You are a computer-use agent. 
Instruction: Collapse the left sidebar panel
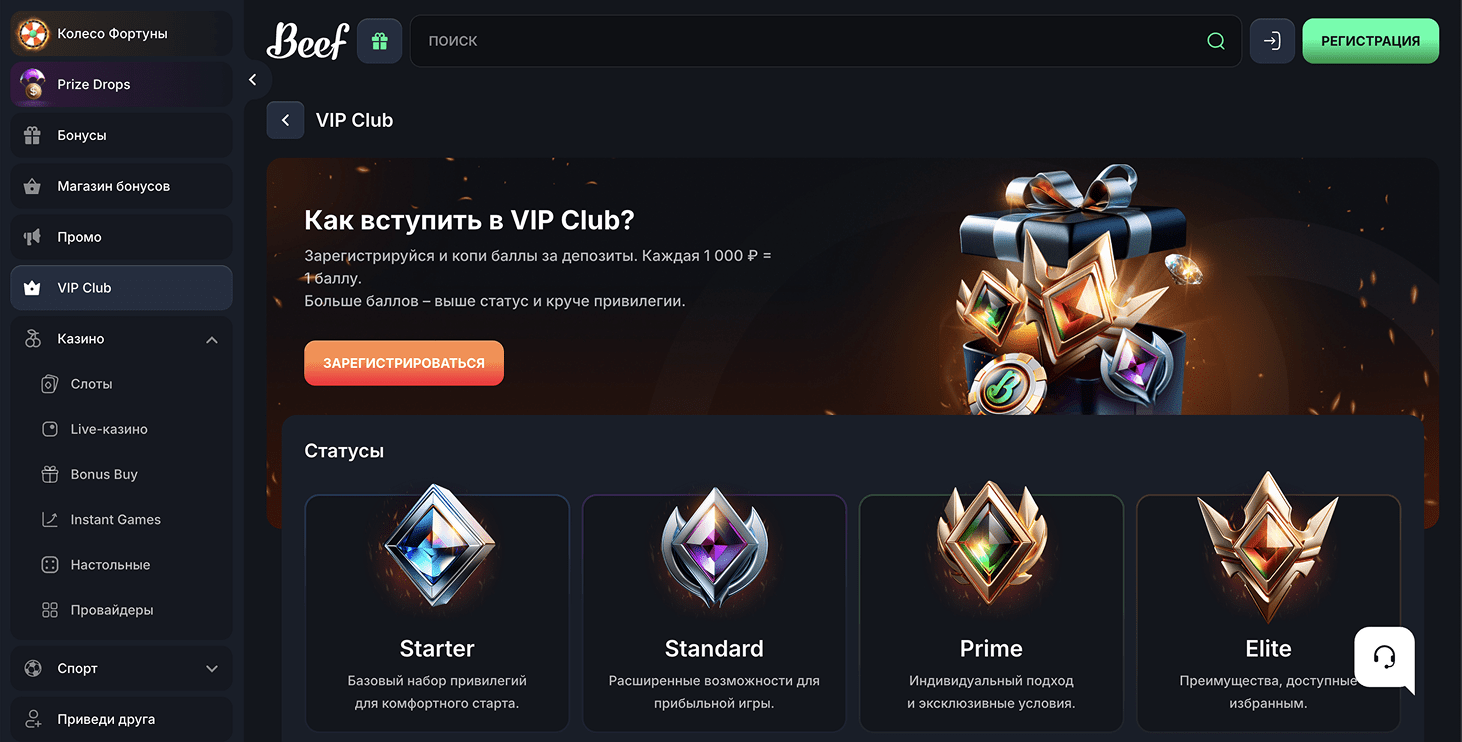pyautogui.click(x=253, y=79)
